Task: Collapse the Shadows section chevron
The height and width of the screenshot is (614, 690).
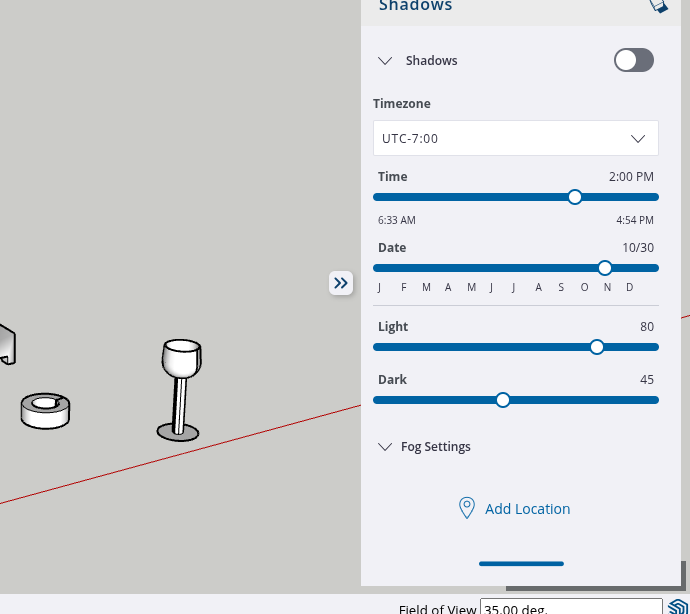Action: [x=385, y=61]
